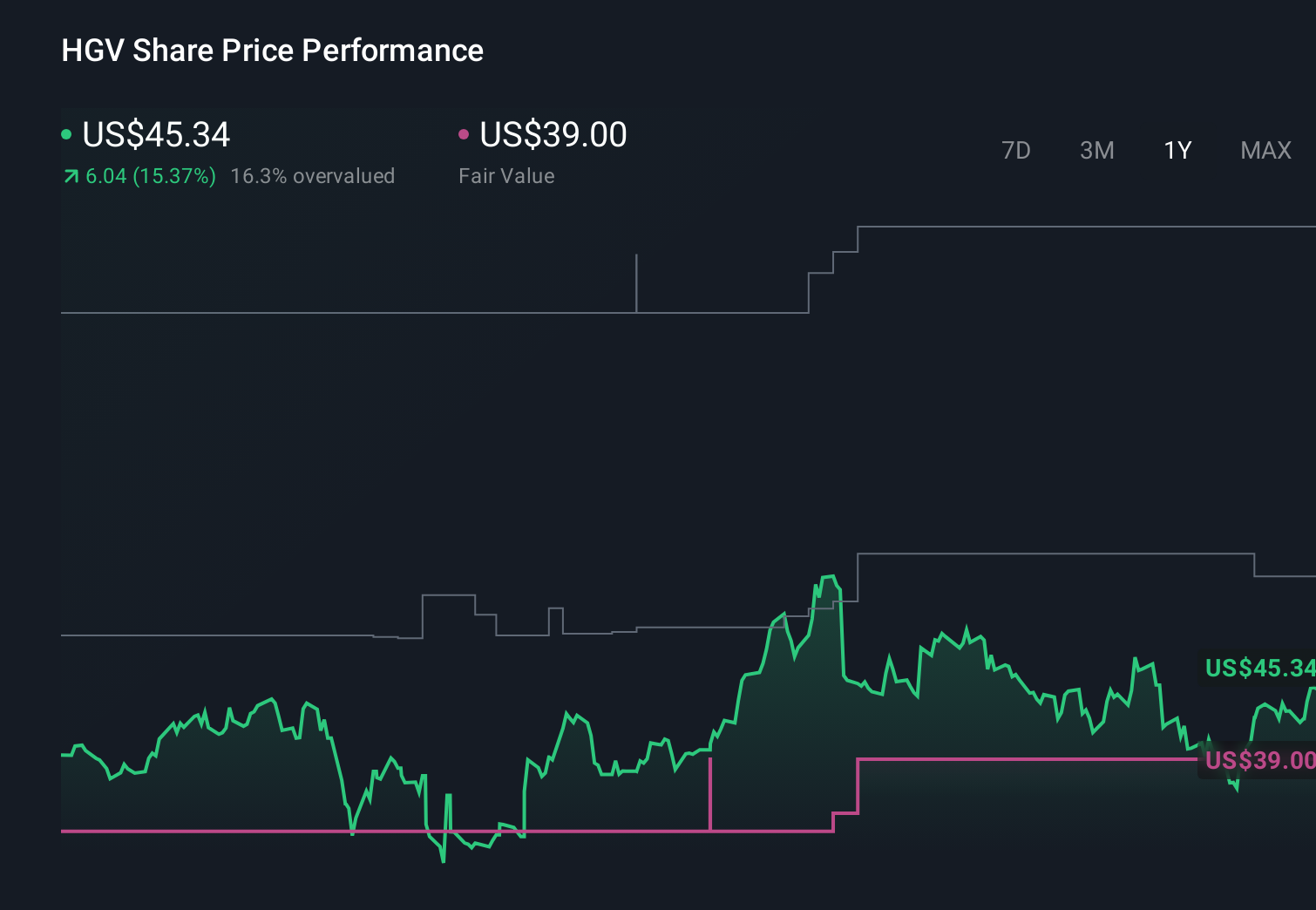Switch to the 1Y view
Screen dimensions: 1316x910
(x=1177, y=150)
